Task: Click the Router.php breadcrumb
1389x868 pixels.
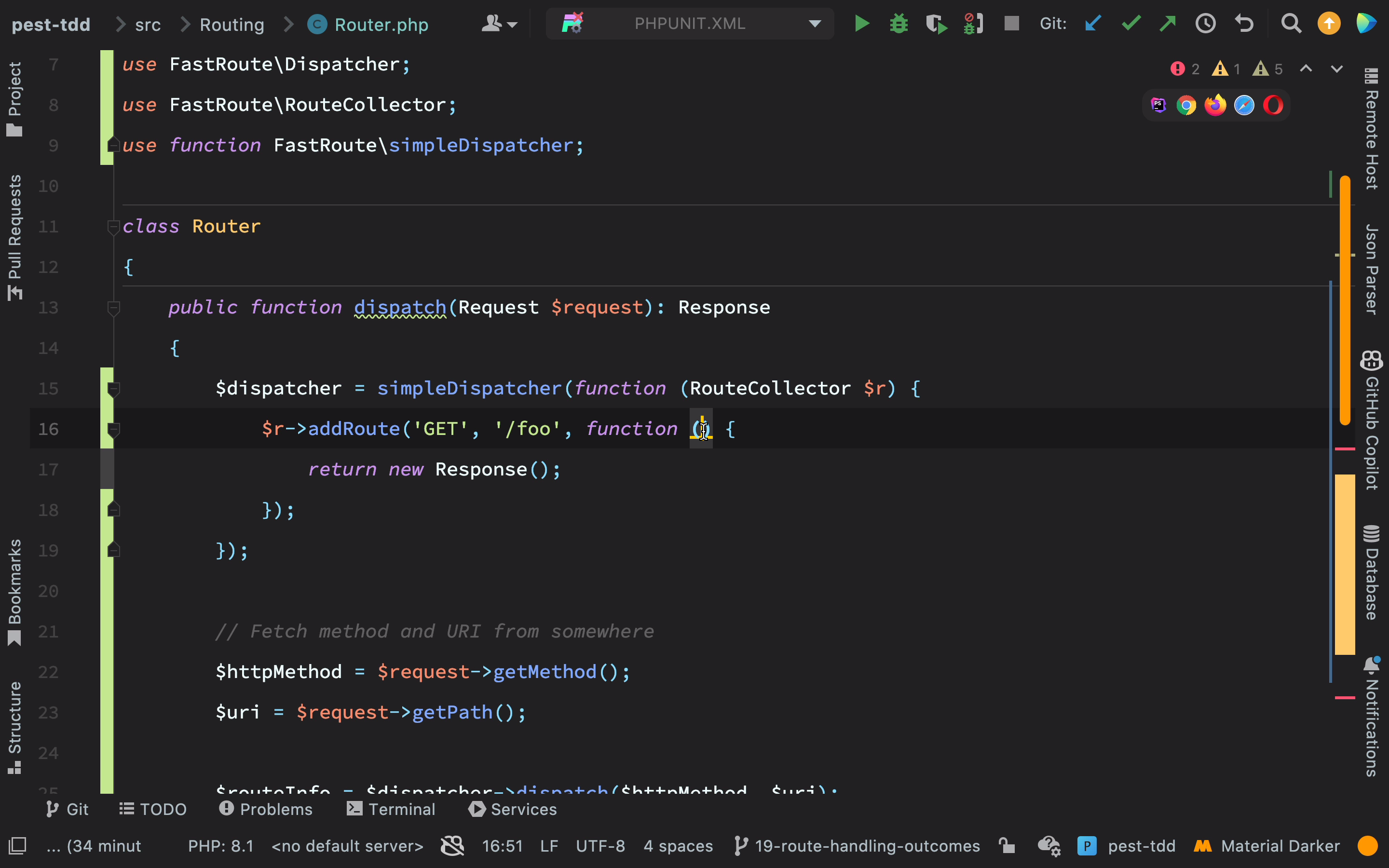Action: point(368,24)
